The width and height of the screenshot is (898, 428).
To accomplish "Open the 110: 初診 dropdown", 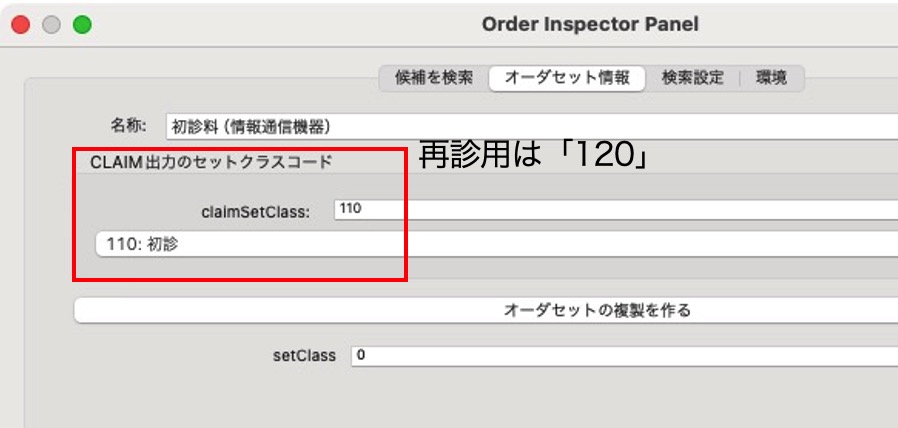I will point(495,244).
